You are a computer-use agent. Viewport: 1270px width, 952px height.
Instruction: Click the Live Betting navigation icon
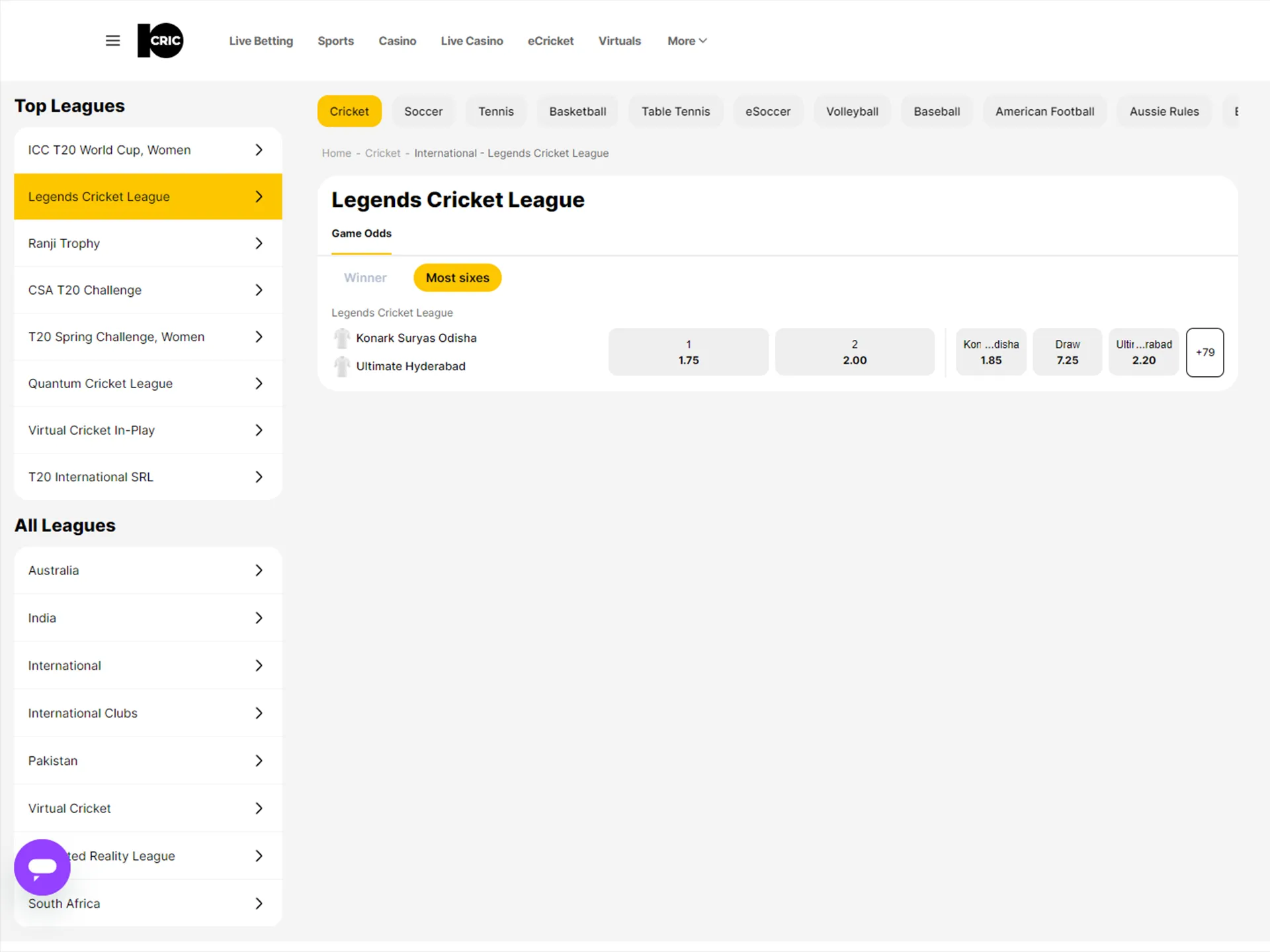click(261, 41)
